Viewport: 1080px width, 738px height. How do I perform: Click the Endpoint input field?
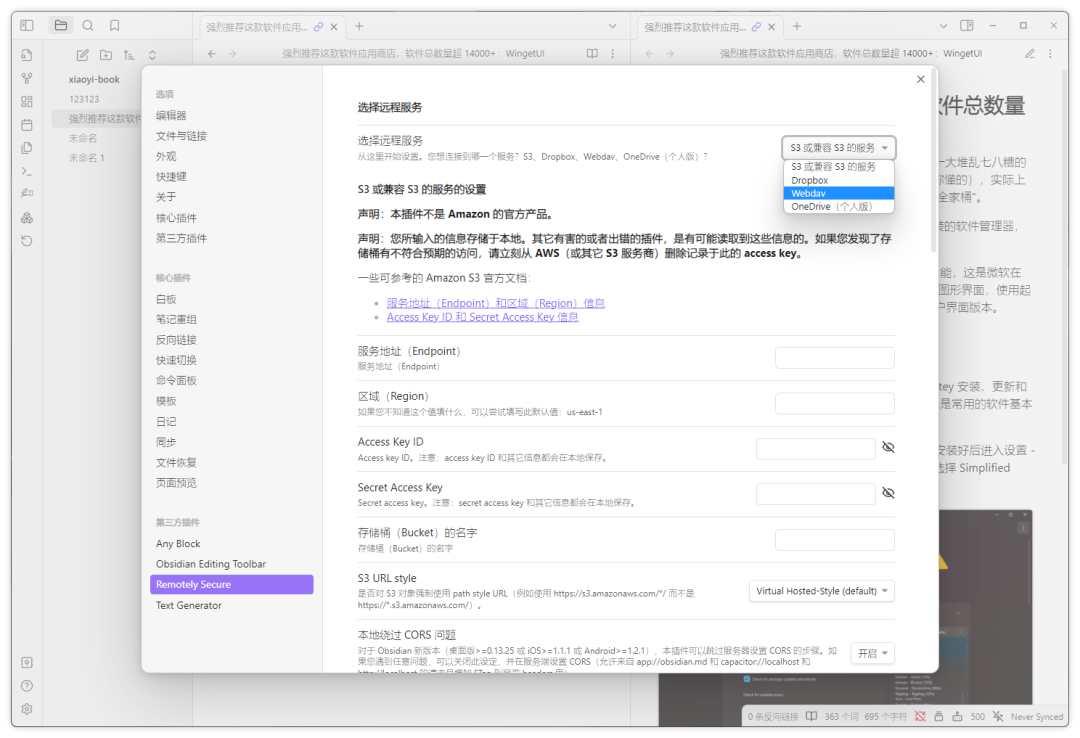pyautogui.click(x=835, y=358)
